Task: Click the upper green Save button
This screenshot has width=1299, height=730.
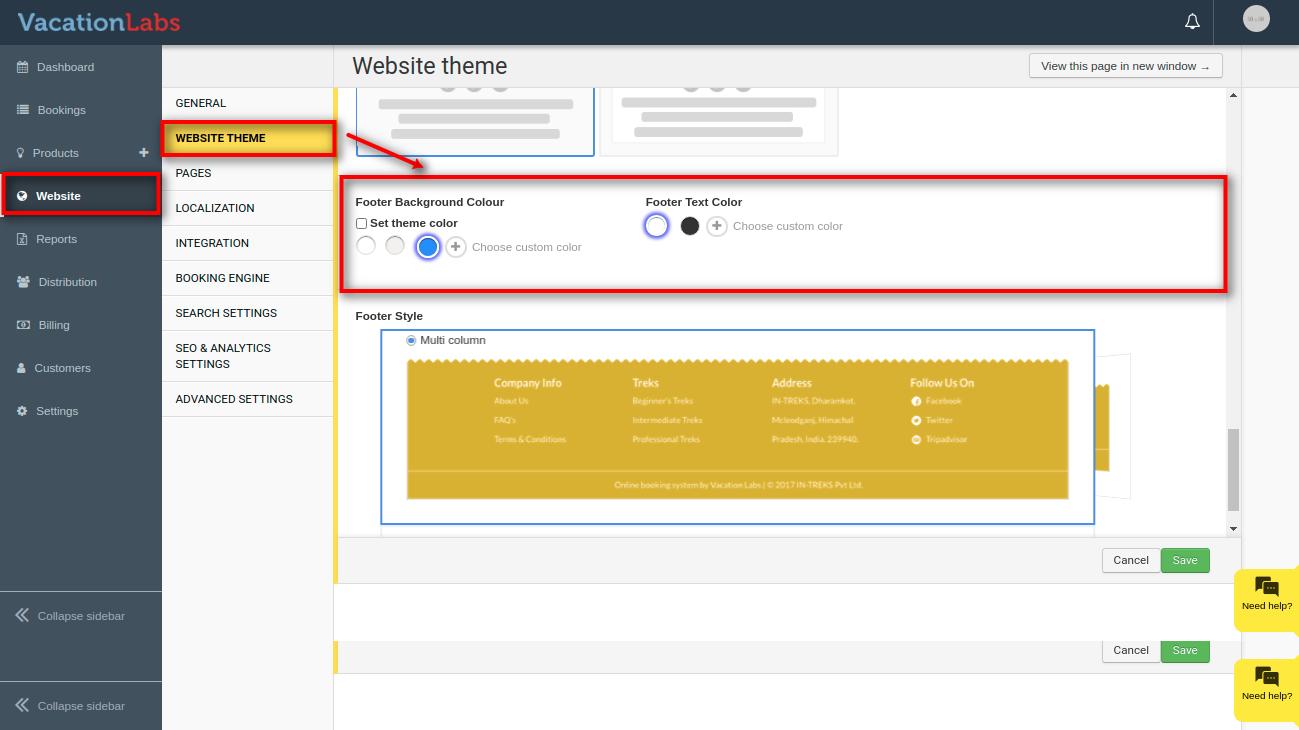Action: point(1185,560)
